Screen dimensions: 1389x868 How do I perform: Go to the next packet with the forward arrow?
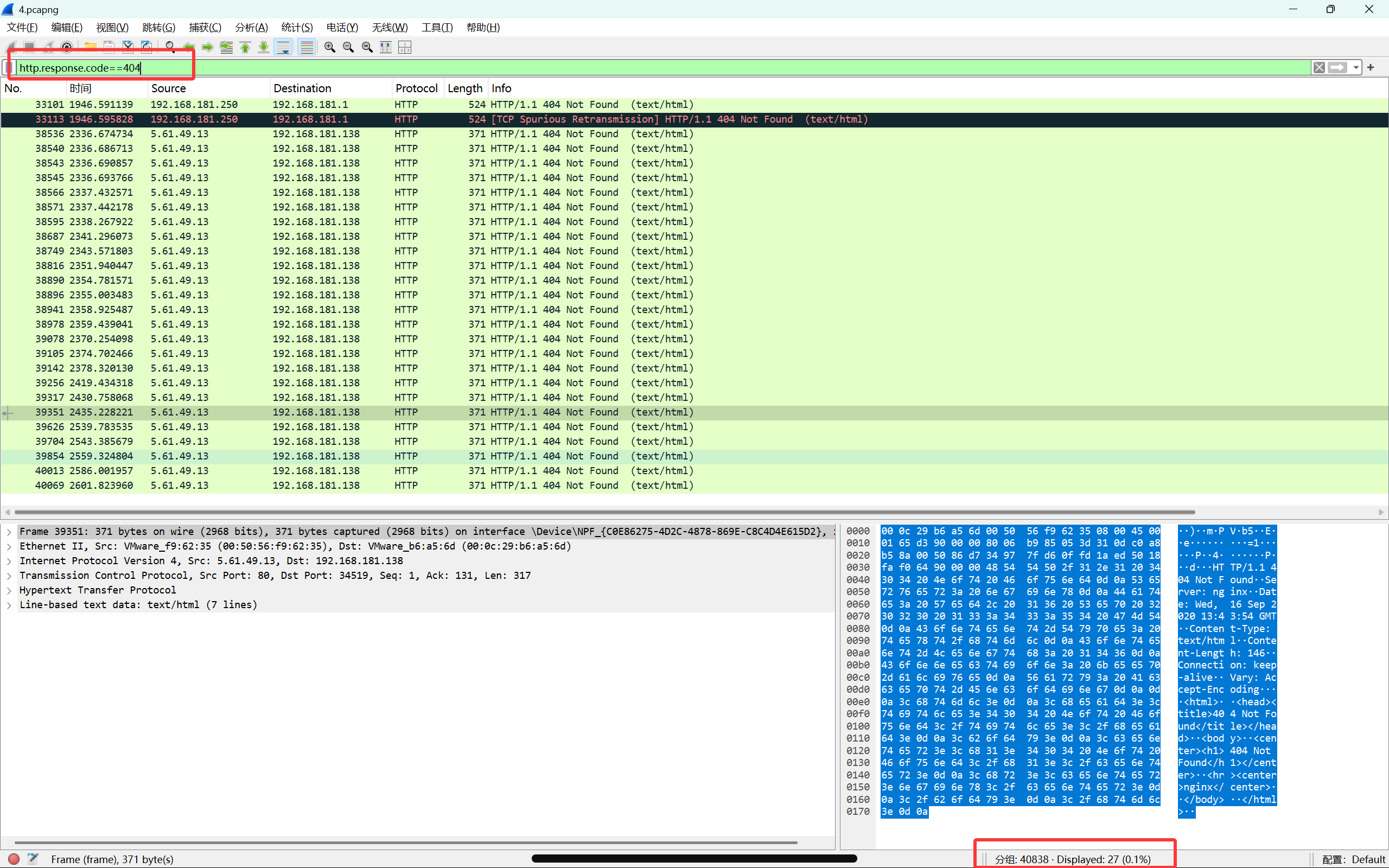click(x=208, y=47)
